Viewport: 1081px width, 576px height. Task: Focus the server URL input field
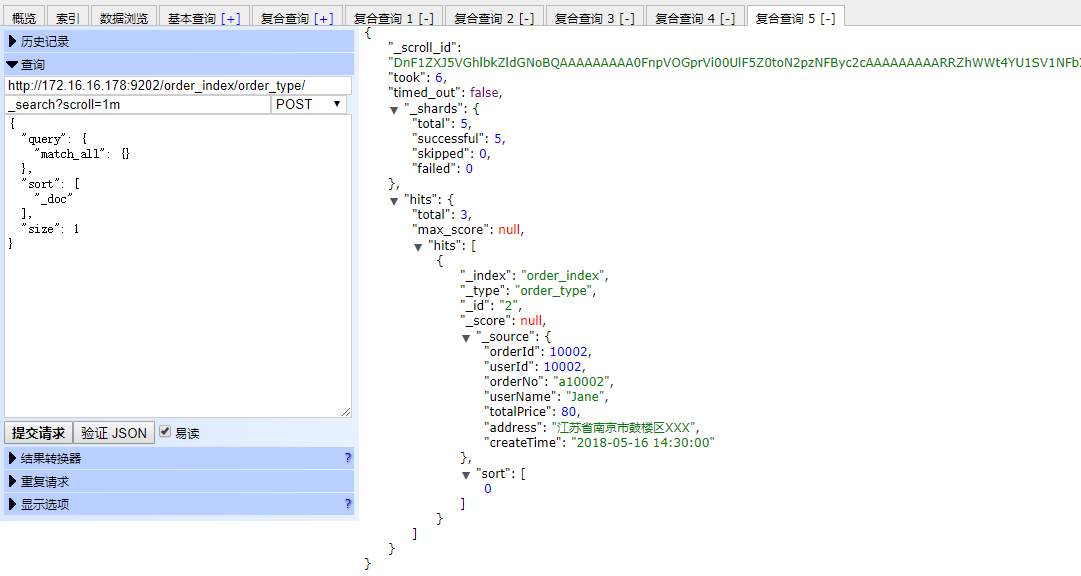178,86
